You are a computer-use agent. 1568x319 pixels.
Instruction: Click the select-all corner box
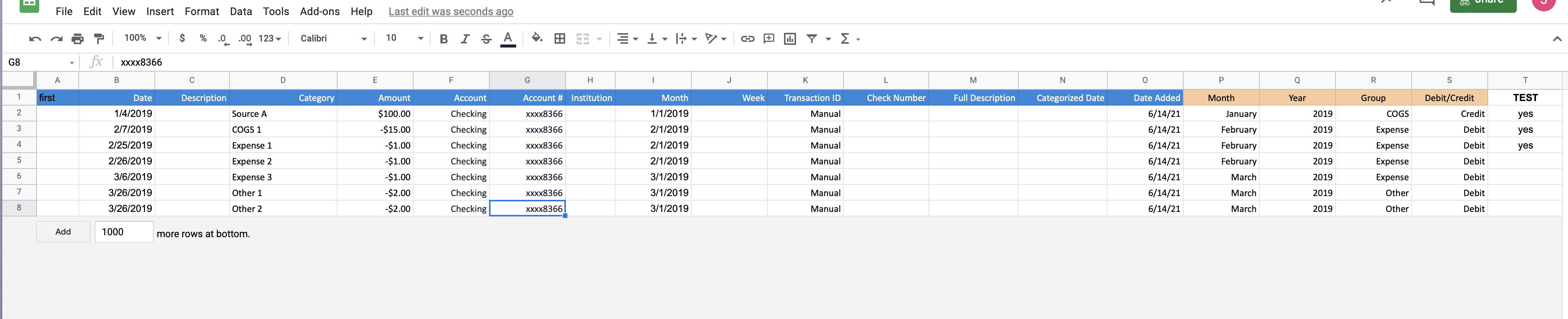[x=19, y=80]
